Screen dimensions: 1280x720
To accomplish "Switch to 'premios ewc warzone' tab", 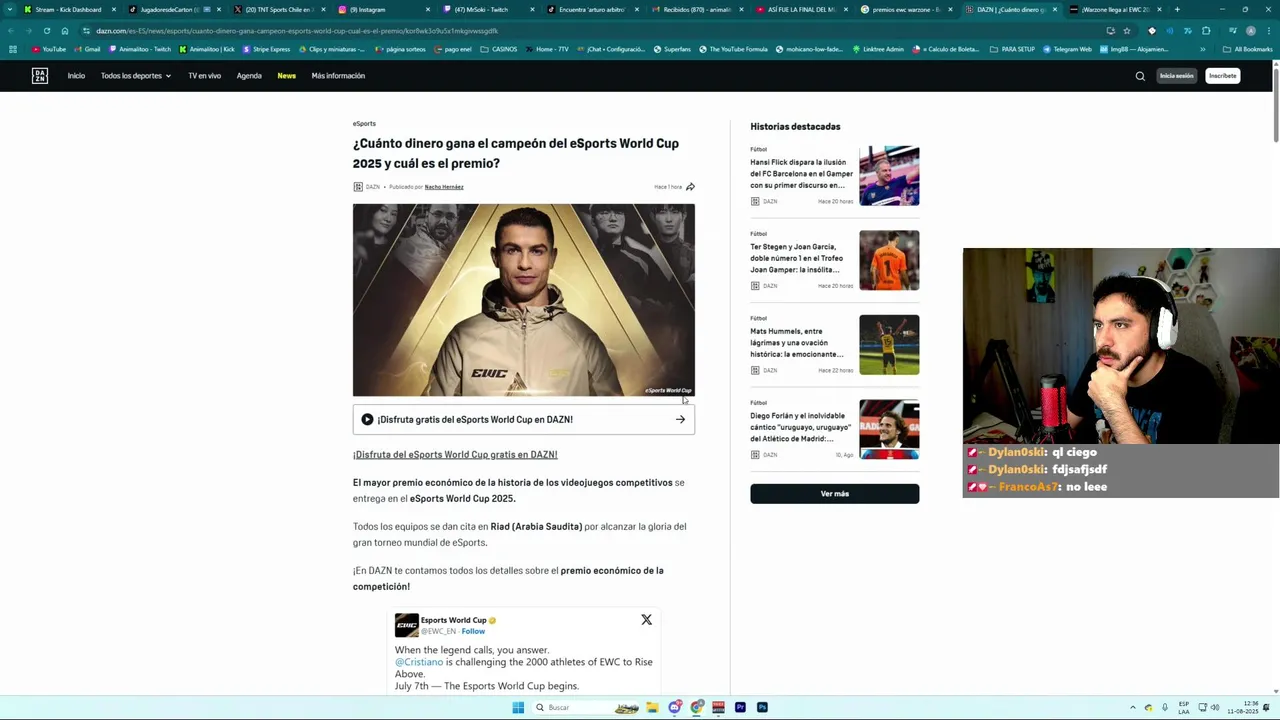I will pos(907,10).
